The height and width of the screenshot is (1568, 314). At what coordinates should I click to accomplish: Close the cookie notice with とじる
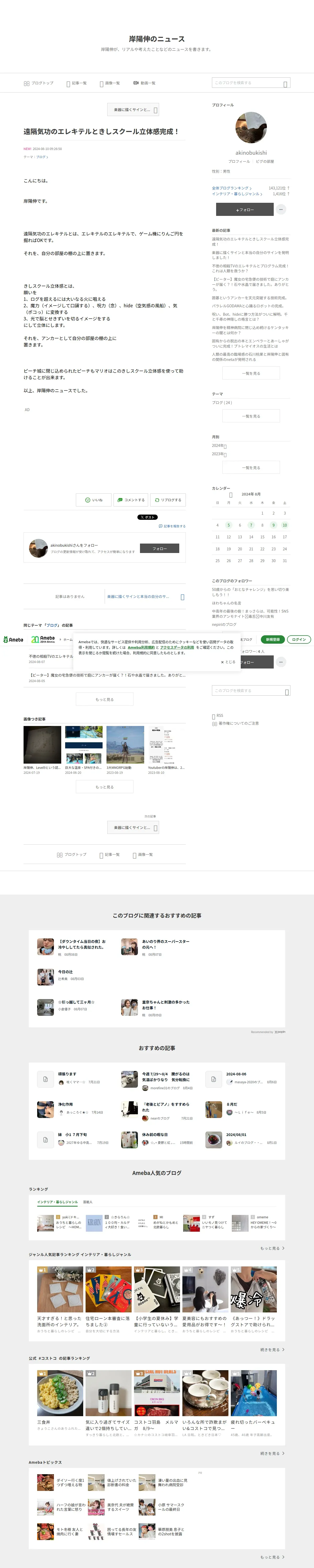point(227,662)
